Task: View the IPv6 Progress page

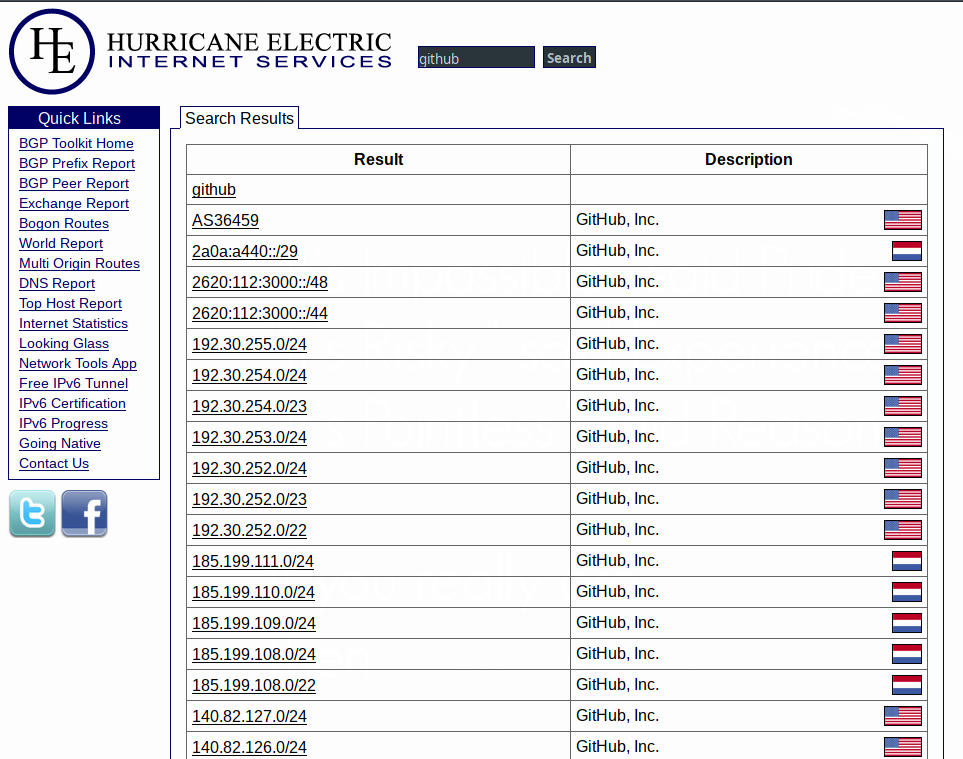Action: pos(63,424)
